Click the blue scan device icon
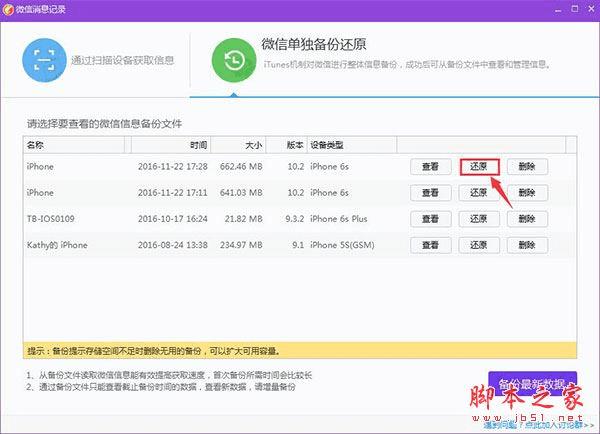The image size is (600, 434). (44, 60)
